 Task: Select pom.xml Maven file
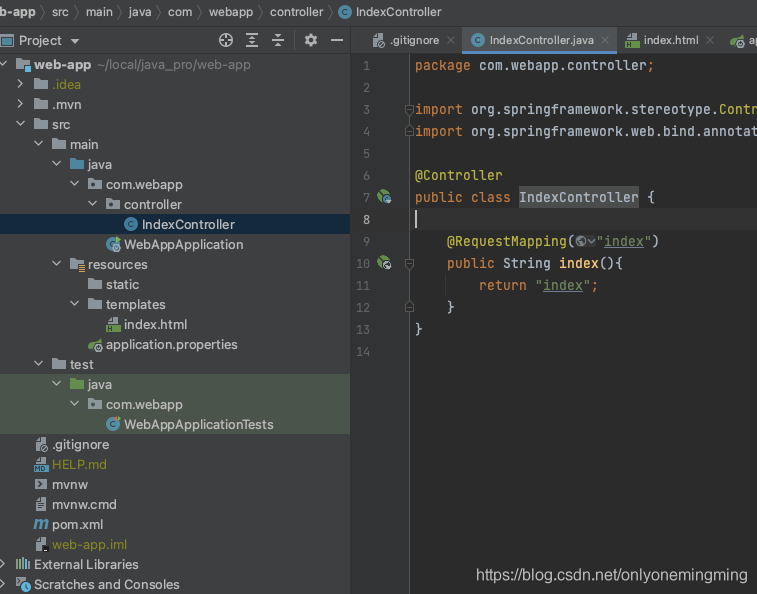(175, 524)
